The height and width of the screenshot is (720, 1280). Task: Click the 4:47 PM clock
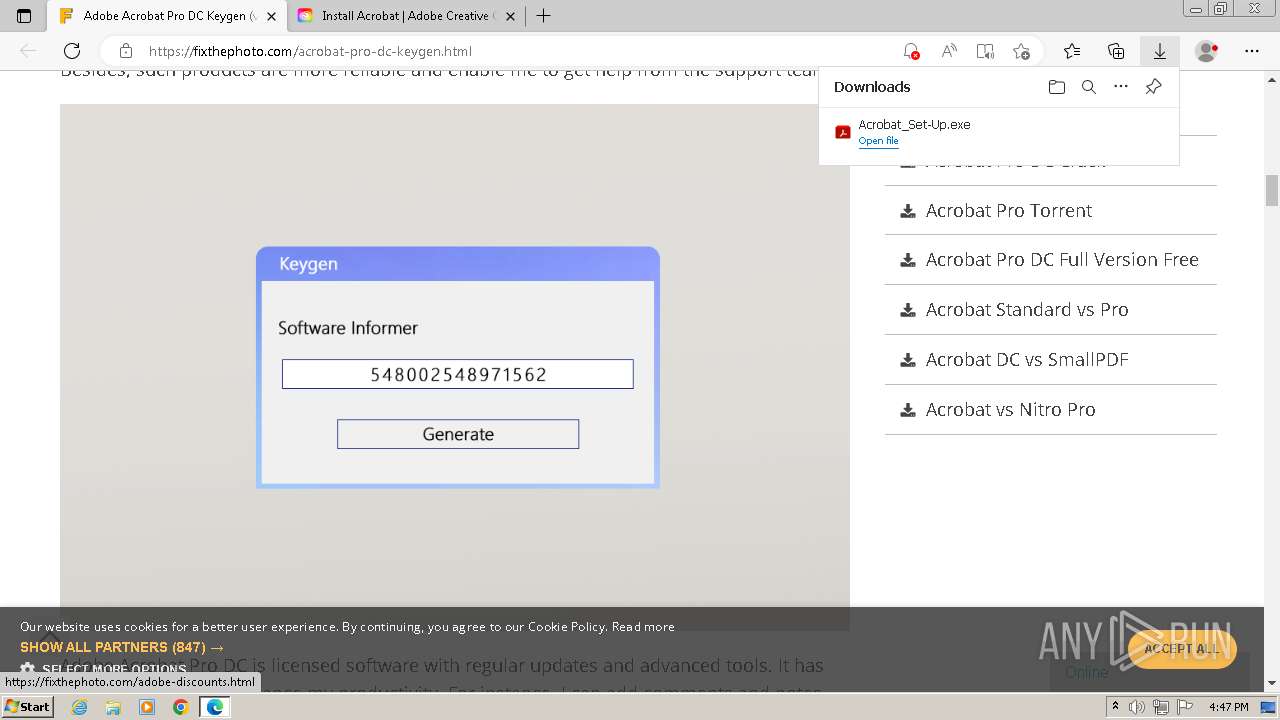[x=1228, y=707]
